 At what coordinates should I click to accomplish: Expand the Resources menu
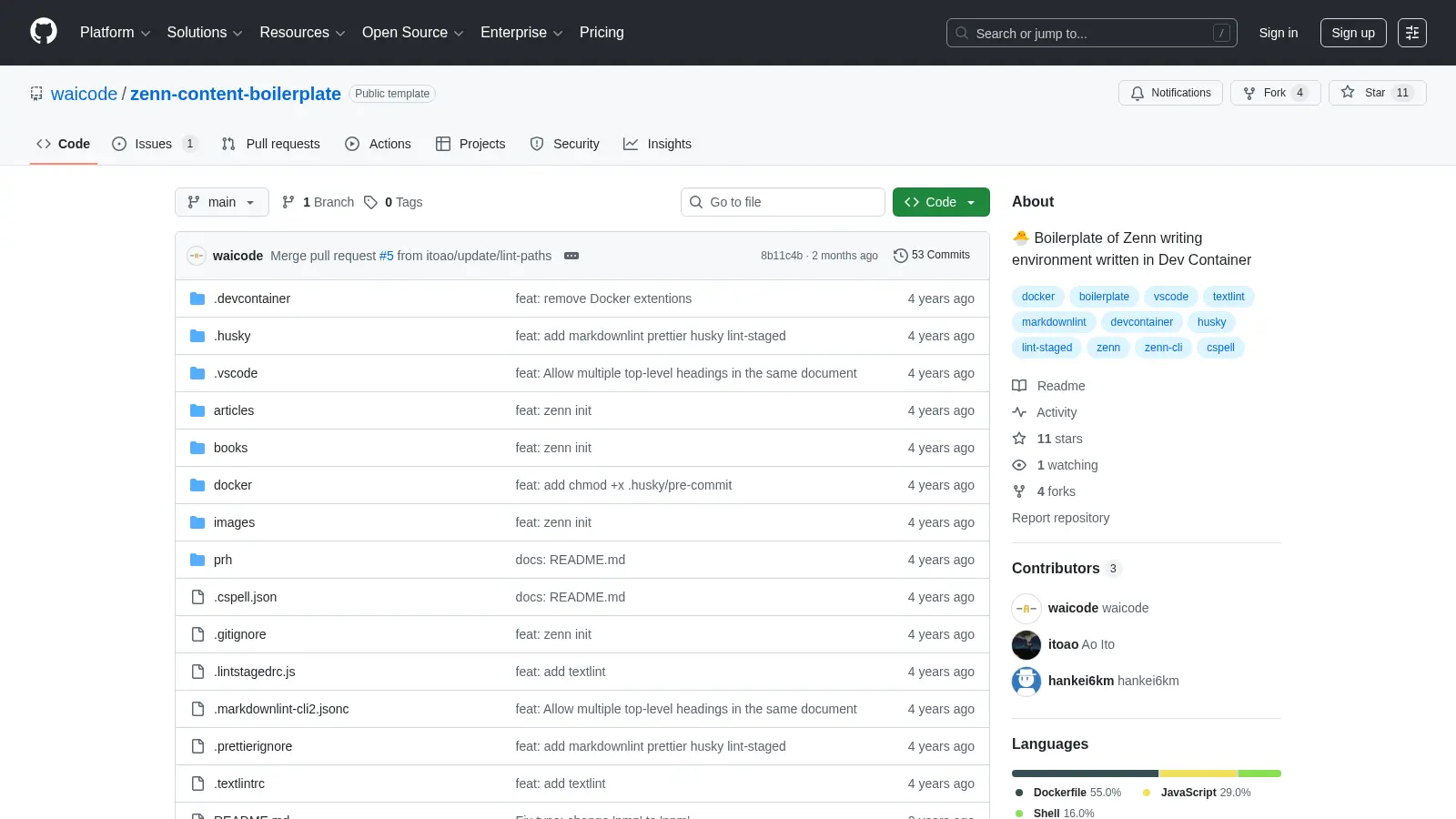click(x=302, y=33)
